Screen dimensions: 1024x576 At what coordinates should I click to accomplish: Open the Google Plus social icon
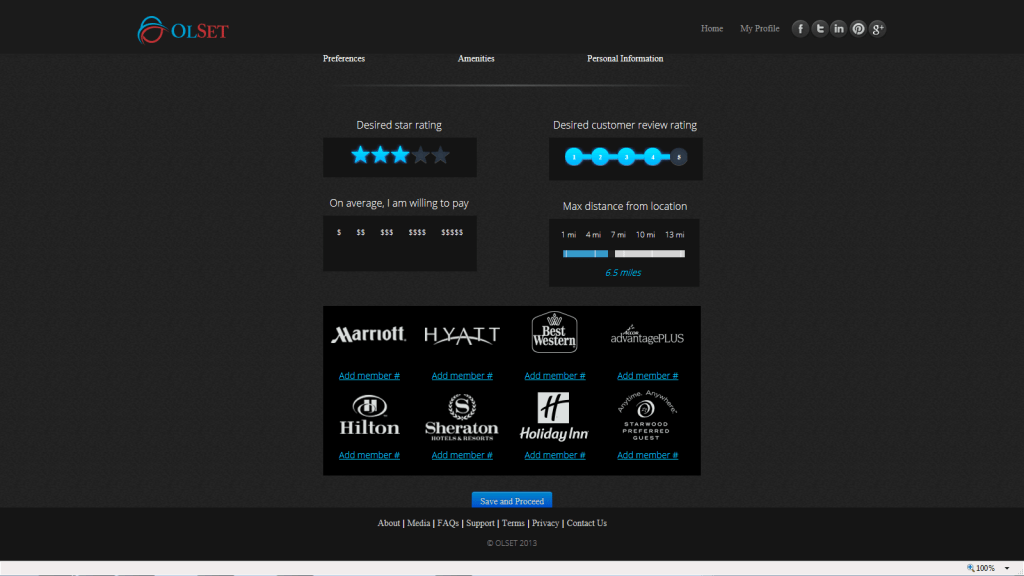[x=878, y=29]
